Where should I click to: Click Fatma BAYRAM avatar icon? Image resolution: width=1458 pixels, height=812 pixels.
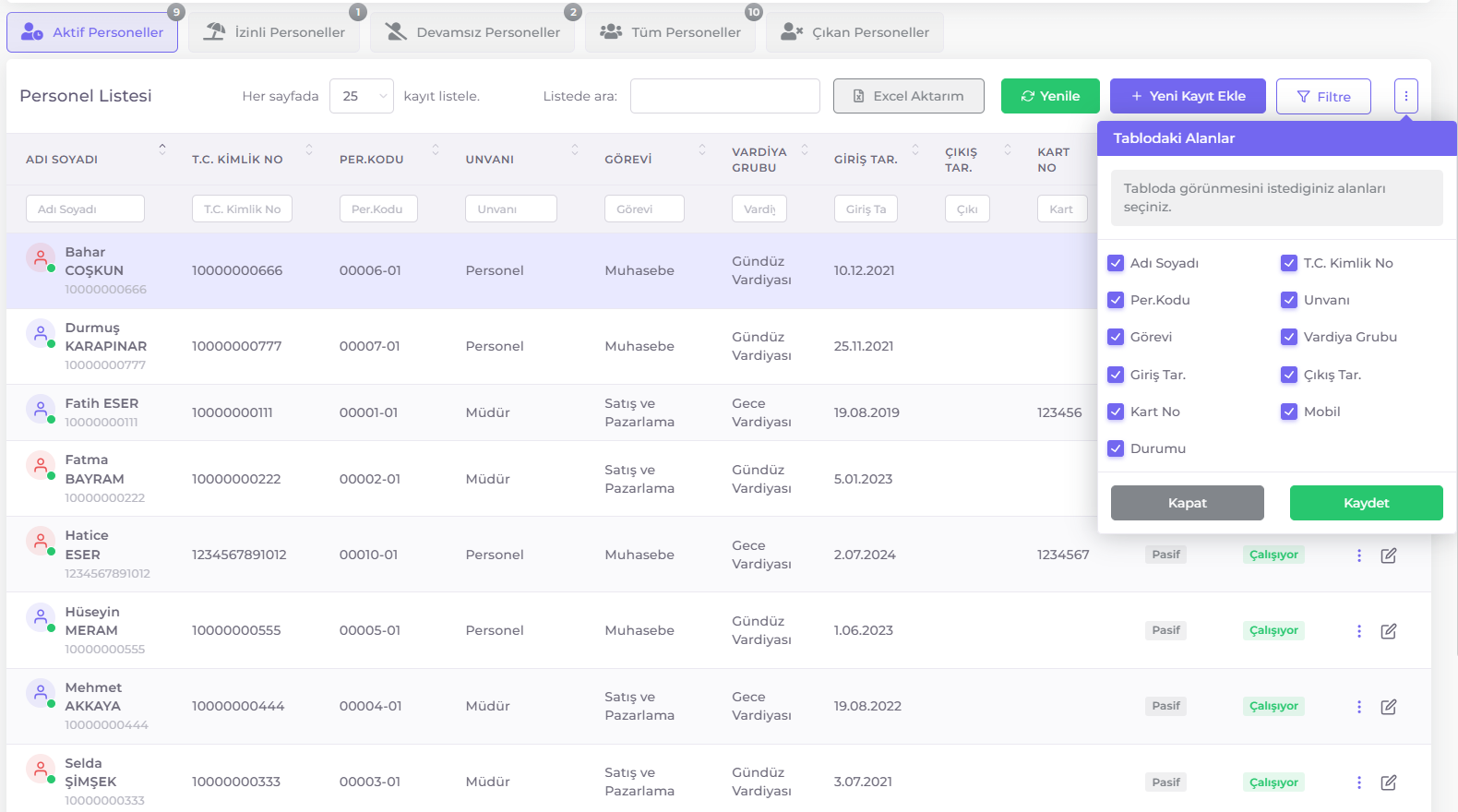coord(41,465)
